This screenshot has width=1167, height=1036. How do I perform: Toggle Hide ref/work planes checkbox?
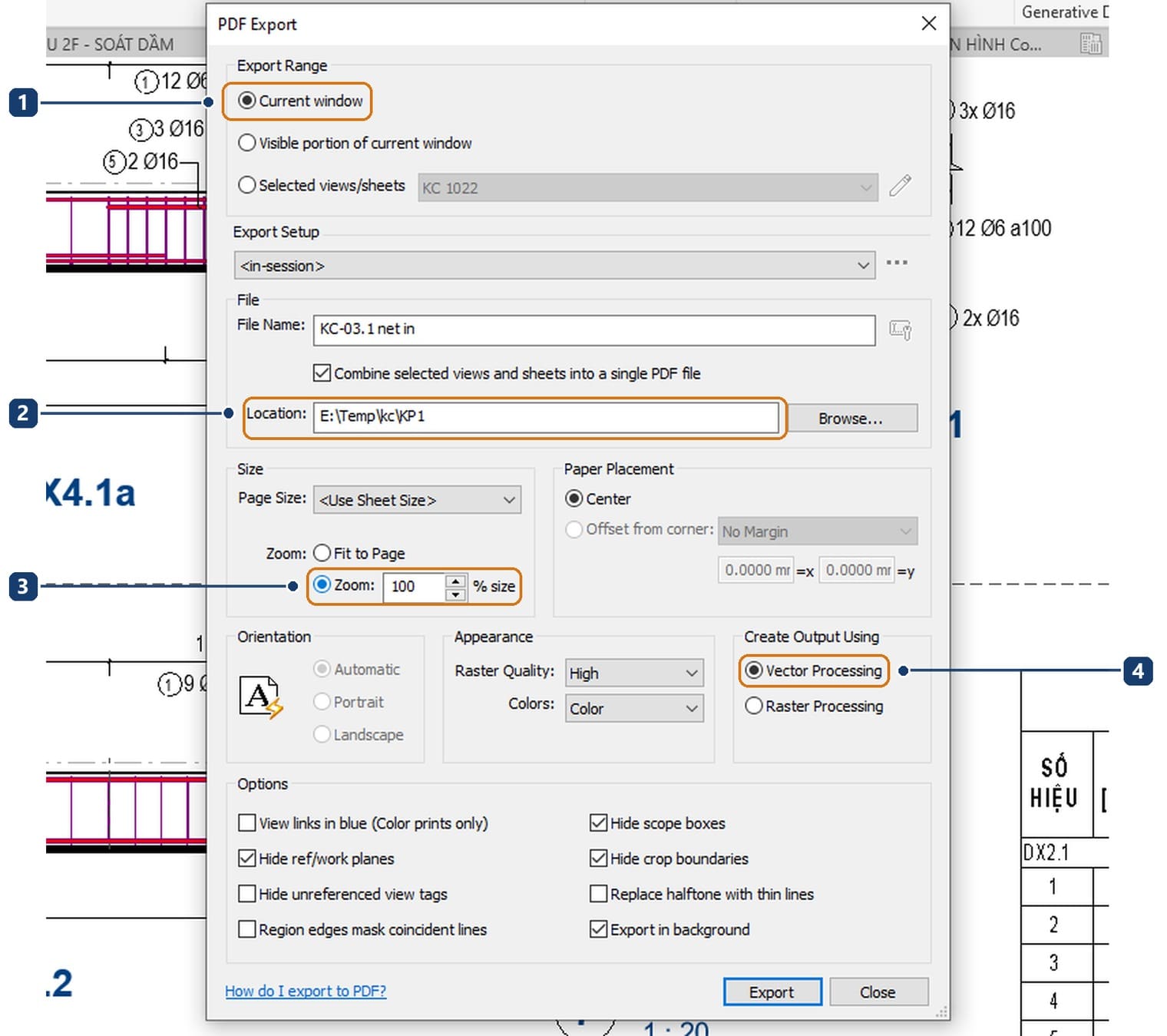[x=316, y=859]
